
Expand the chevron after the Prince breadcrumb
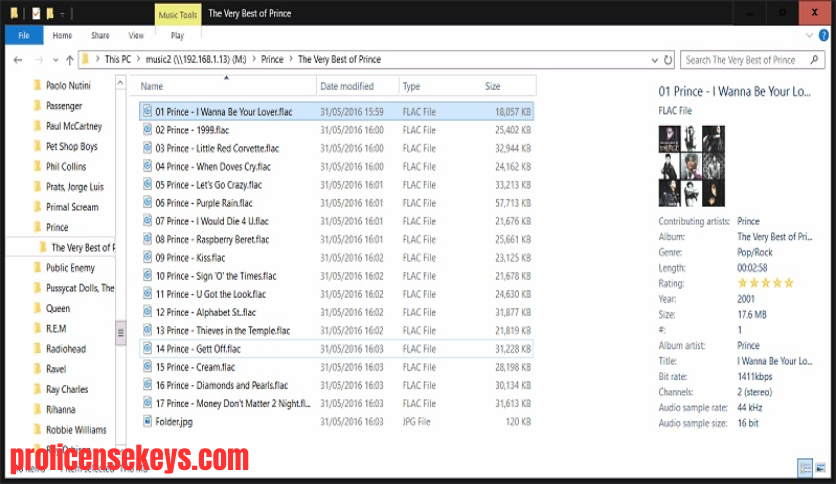pyautogui.click(x=291, y=60)
